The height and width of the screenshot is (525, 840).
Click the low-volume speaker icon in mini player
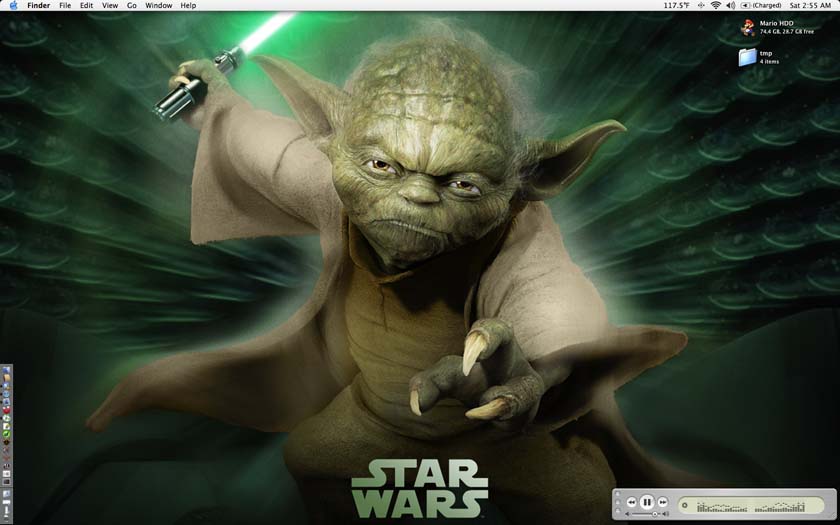(627, 514)
